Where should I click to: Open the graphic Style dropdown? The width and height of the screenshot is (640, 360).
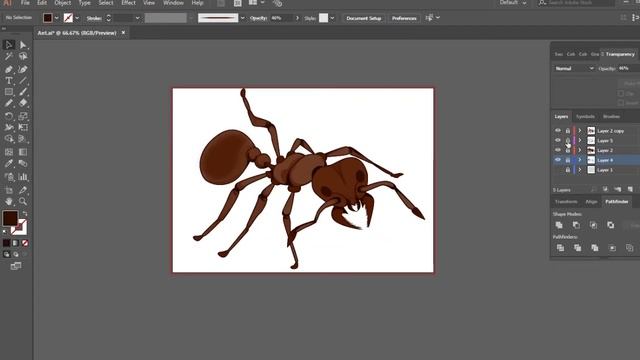332,18
